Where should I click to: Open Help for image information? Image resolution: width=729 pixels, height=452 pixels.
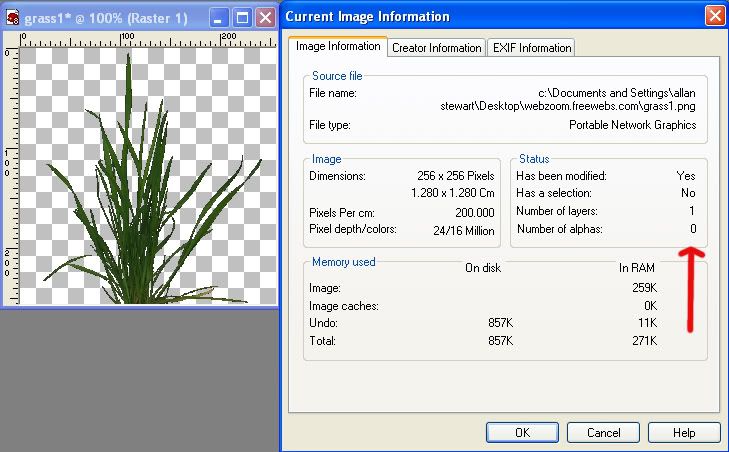[x=684, y=433]
